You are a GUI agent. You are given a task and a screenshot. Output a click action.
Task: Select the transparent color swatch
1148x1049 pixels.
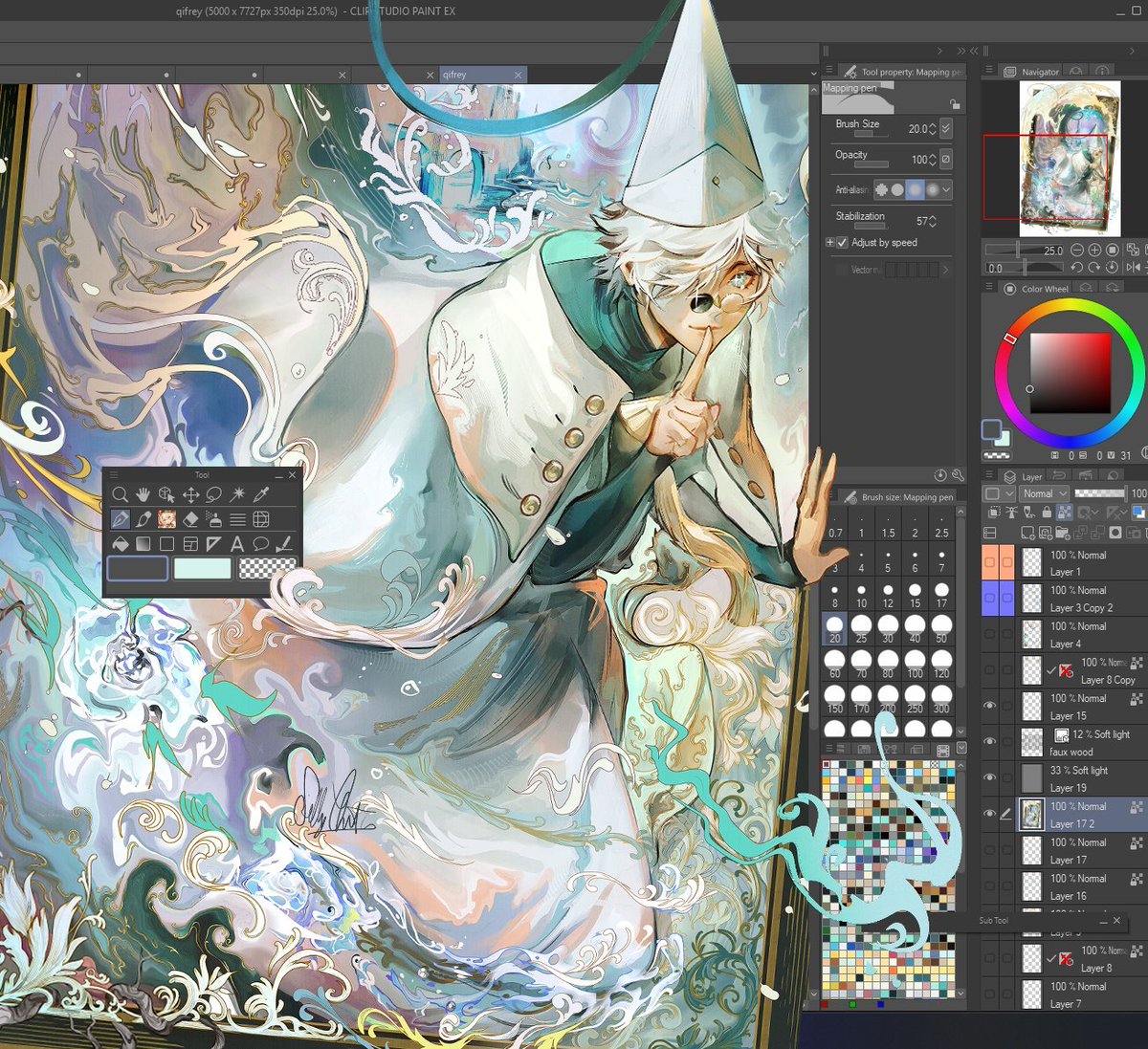click(x=267, y=569)
